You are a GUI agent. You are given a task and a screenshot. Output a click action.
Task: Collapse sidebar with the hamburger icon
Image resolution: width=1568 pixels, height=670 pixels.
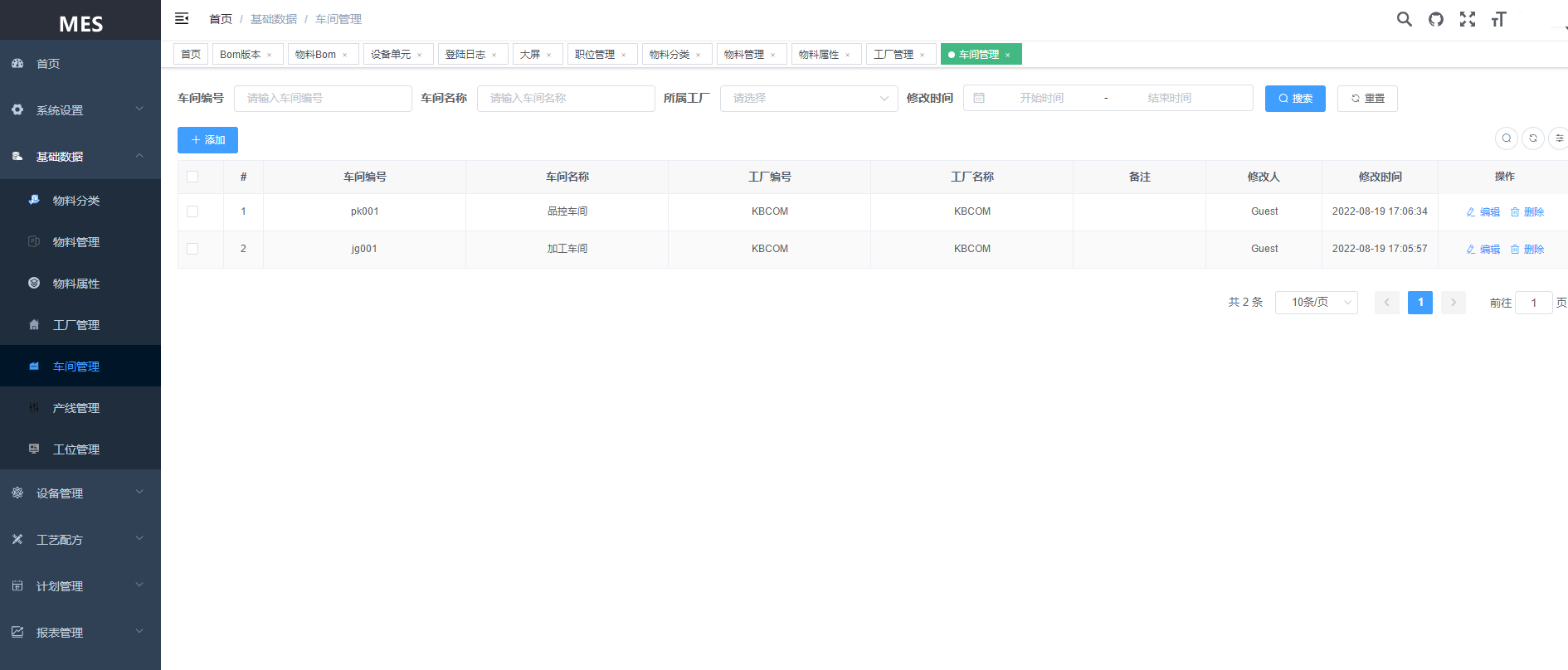point(182,18)
